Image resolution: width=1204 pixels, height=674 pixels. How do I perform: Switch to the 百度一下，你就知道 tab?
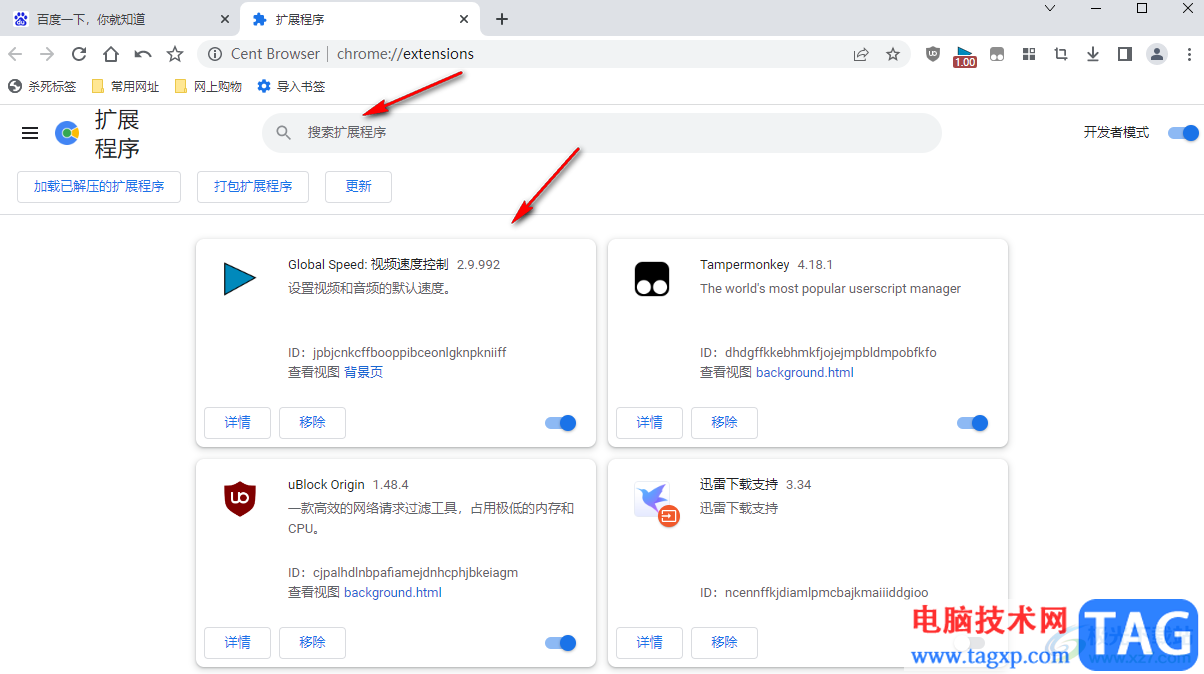click(120, 19)
